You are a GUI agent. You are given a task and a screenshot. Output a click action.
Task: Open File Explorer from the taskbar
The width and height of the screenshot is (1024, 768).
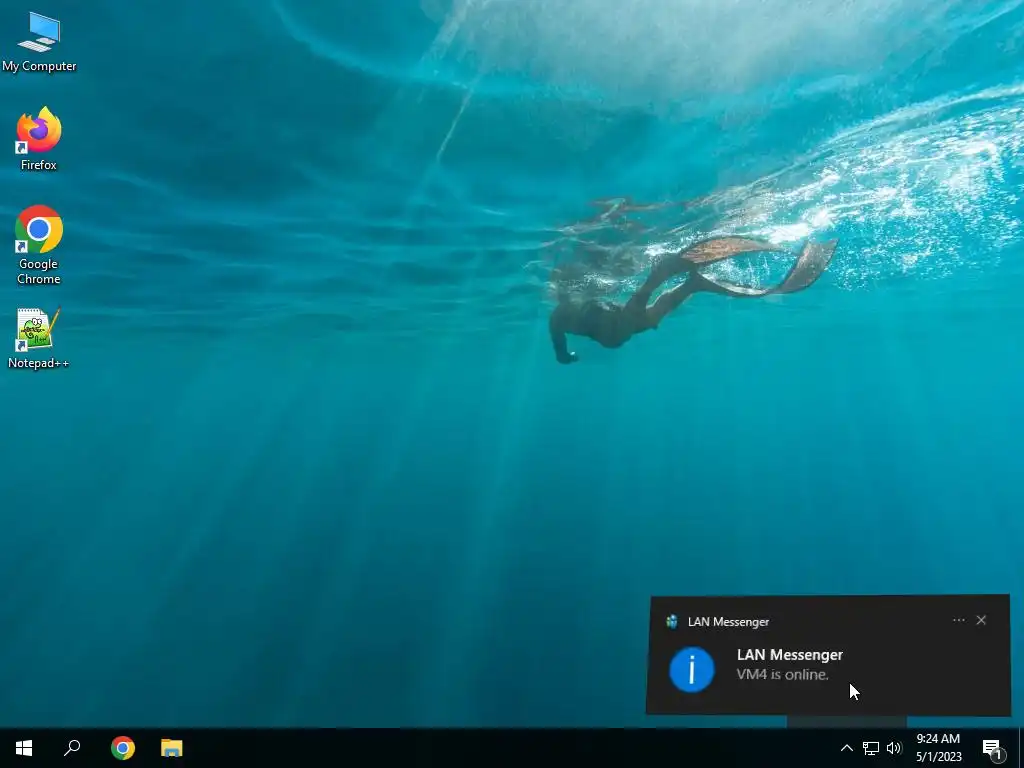[x=172, y=748]
